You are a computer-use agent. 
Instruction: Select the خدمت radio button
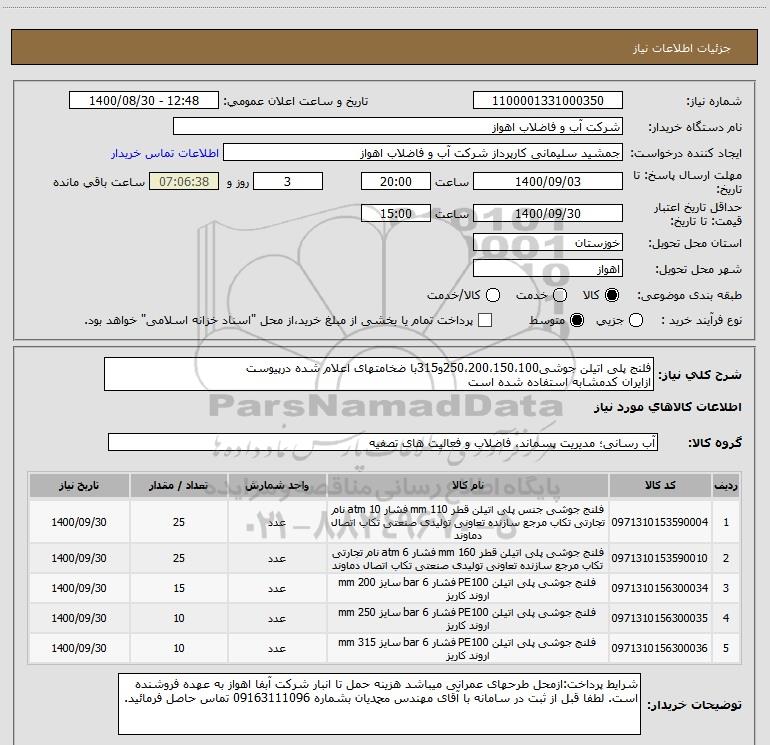560,295
